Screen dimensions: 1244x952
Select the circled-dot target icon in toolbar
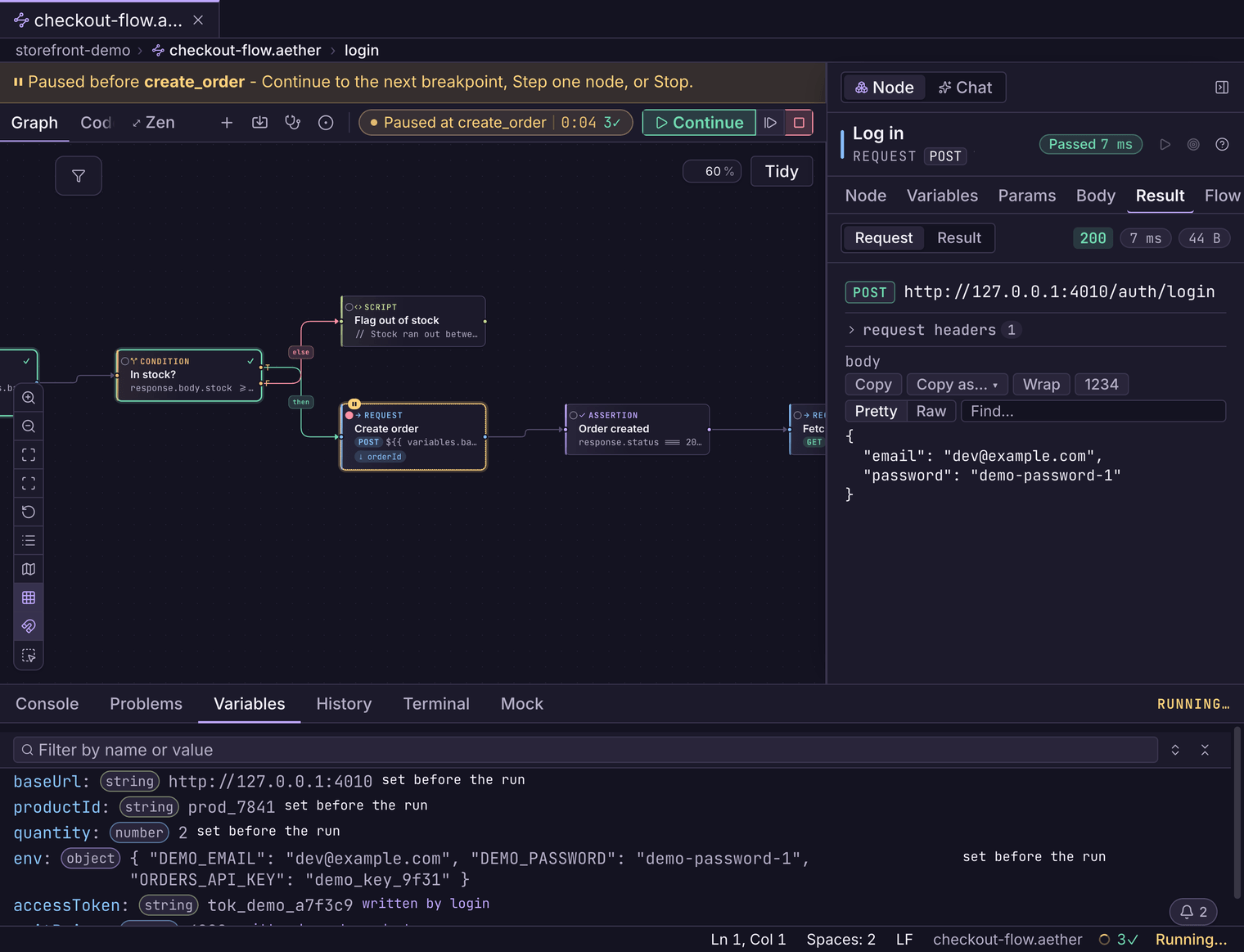click(x=326, y=123)
